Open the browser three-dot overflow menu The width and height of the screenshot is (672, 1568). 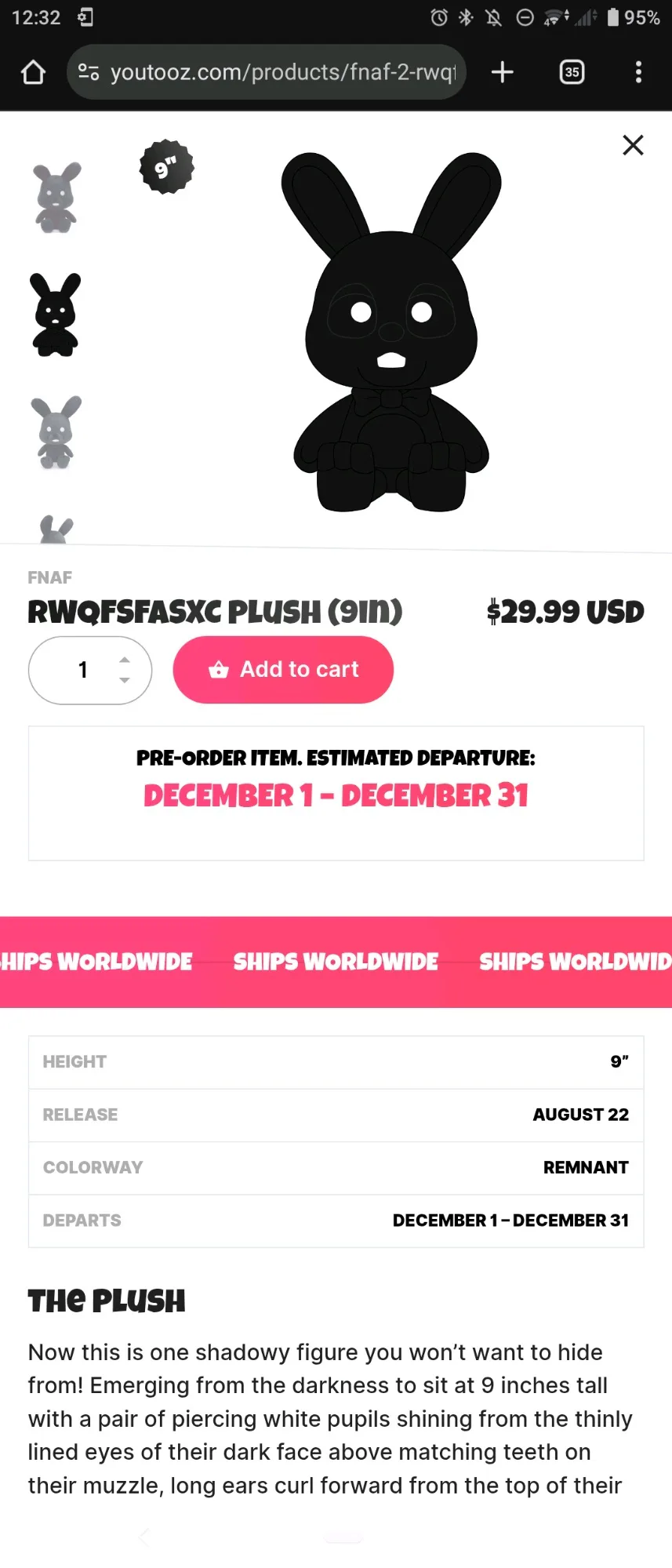[638, 72]
